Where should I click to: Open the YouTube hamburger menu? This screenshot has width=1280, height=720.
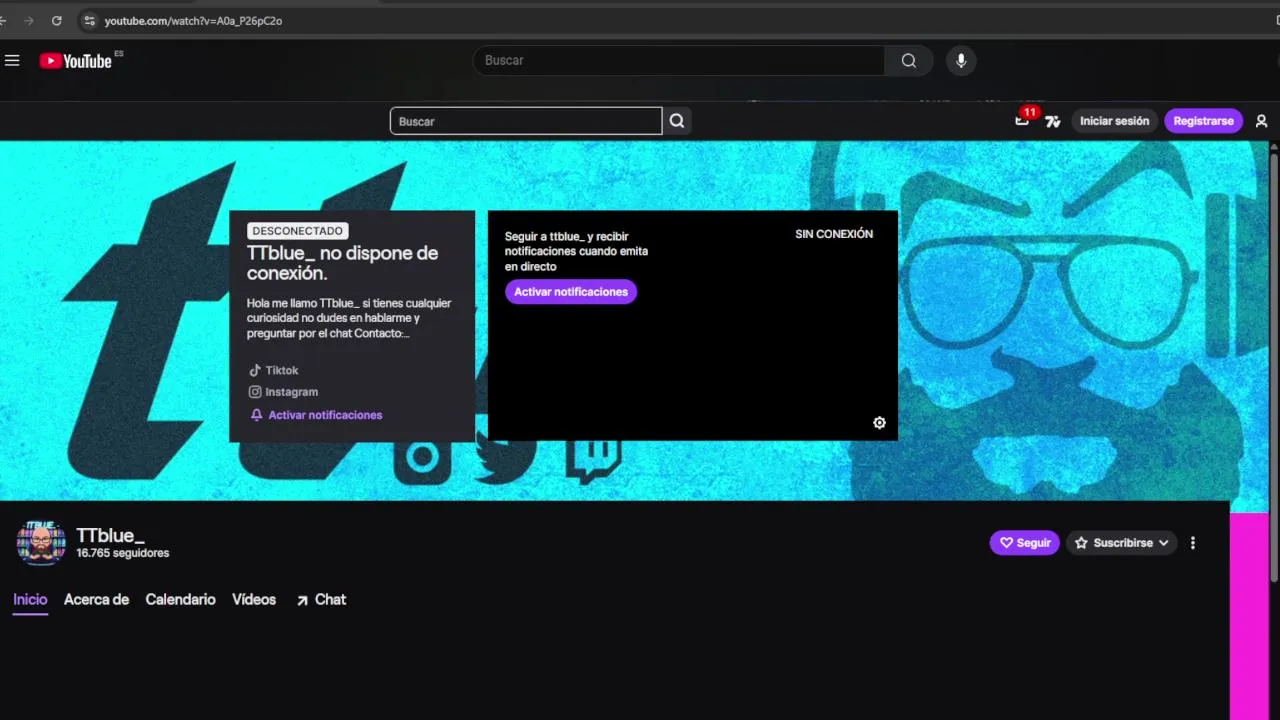(12, 60)
